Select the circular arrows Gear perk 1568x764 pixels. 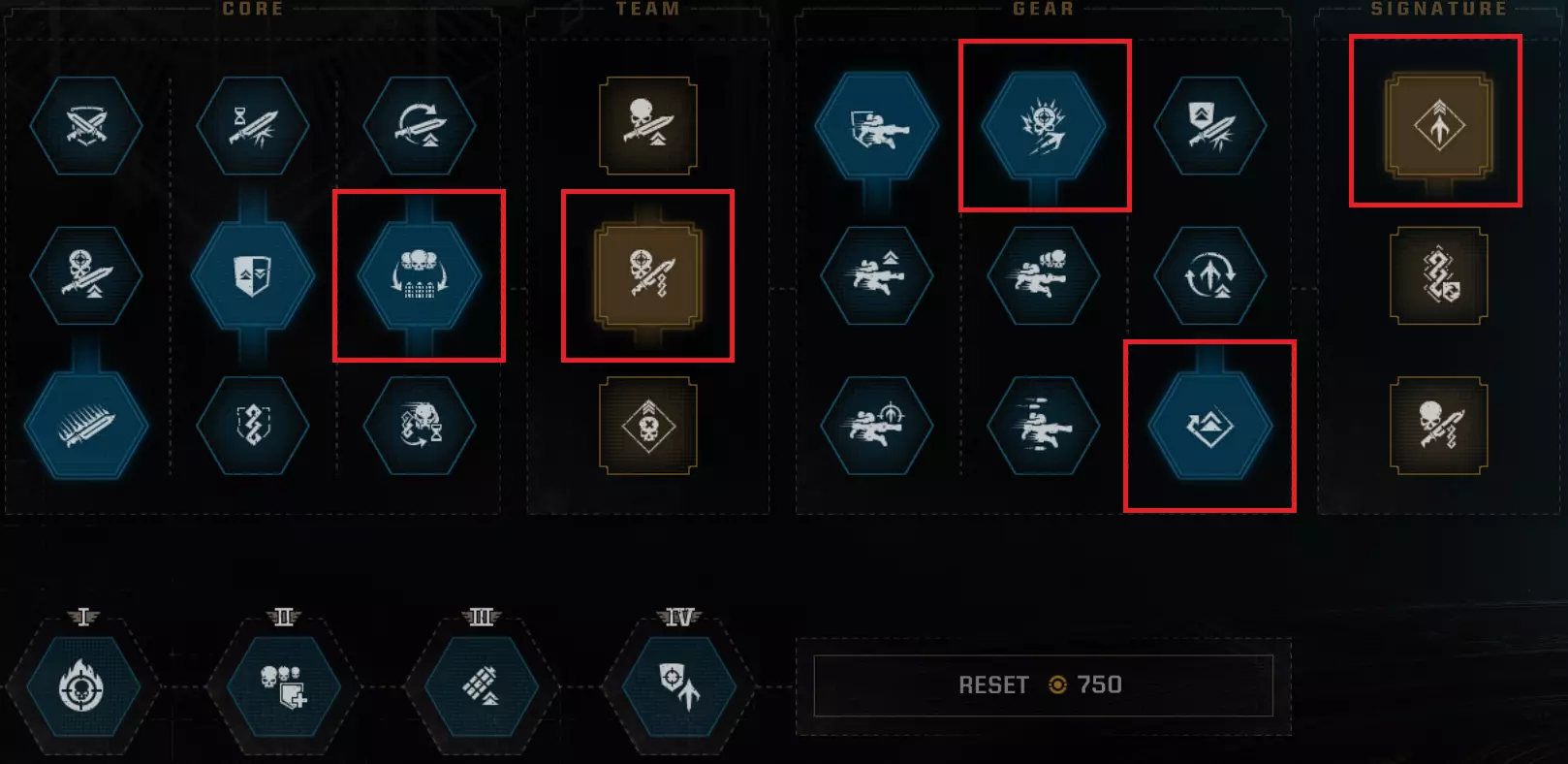coord(1210,276)
